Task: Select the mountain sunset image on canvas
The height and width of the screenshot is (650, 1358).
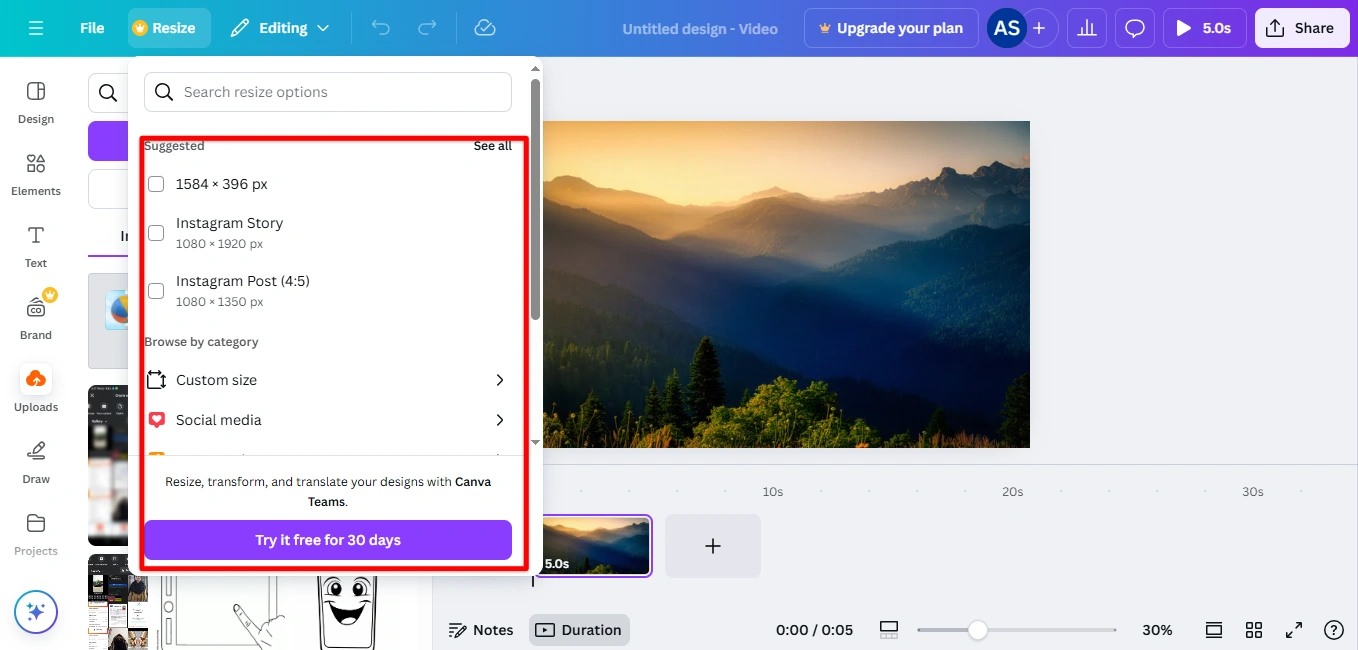Action: coord(786,284)
